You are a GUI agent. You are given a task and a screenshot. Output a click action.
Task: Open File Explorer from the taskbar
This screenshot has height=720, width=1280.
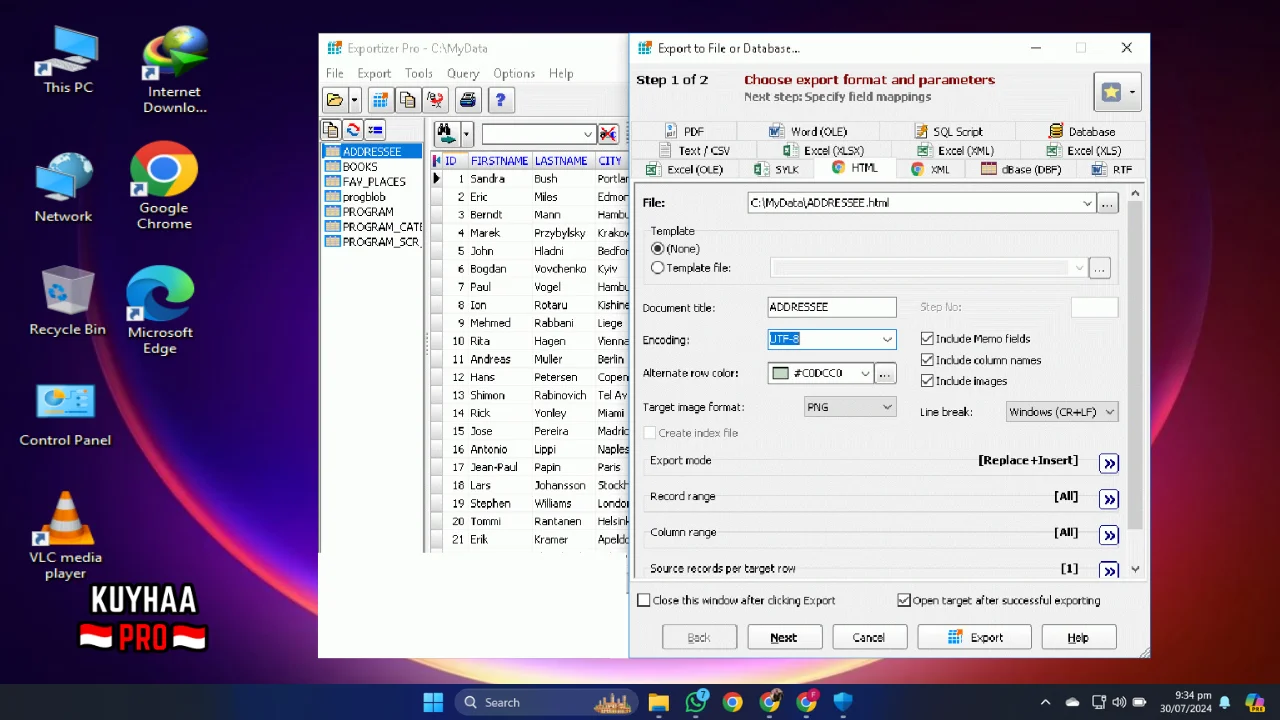click(658, 702)
